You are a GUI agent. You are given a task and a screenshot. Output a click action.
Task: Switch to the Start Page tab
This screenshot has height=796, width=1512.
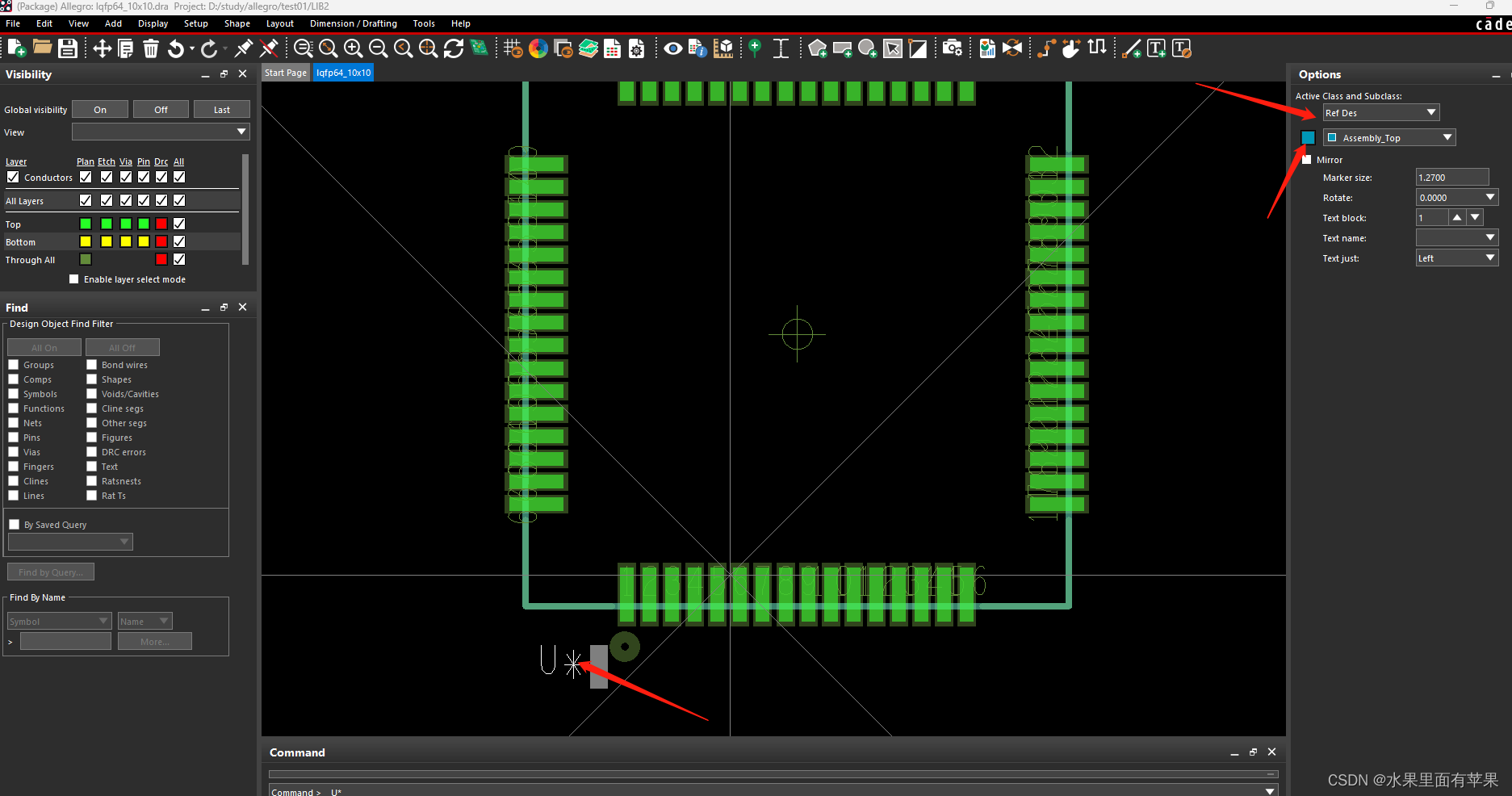point(285,73)
